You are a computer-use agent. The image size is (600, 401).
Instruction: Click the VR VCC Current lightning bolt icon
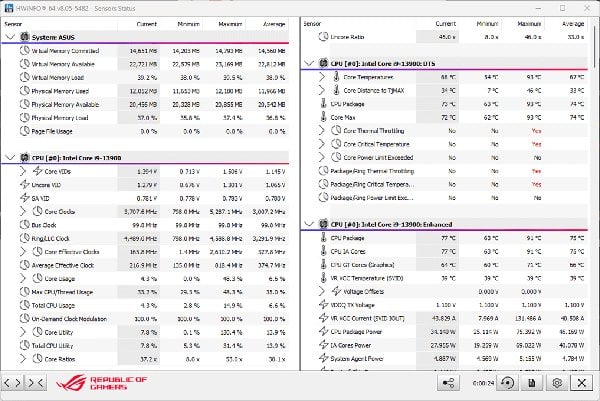click(324, 318)
